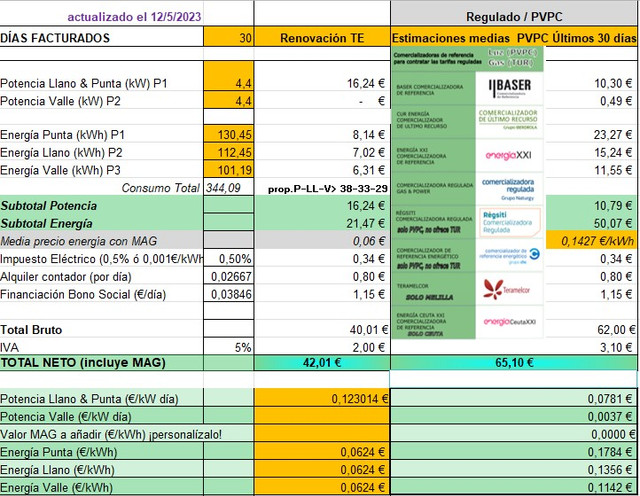Click the Consumo Total value 344,09

point(223,188)
